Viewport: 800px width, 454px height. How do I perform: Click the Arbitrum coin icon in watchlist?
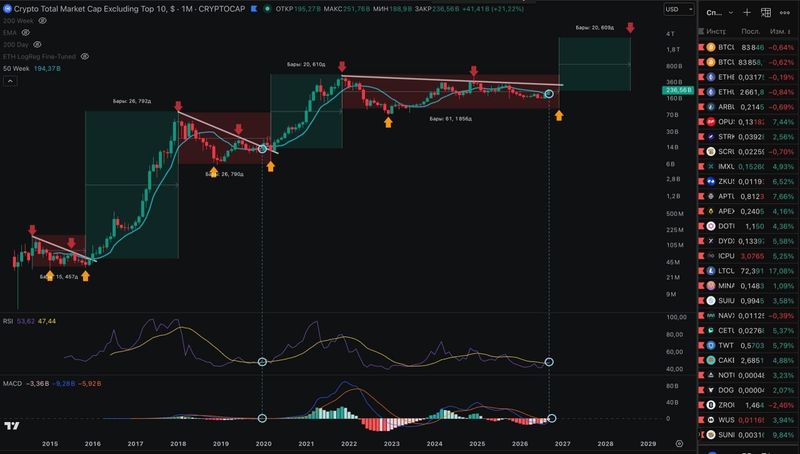711,107
